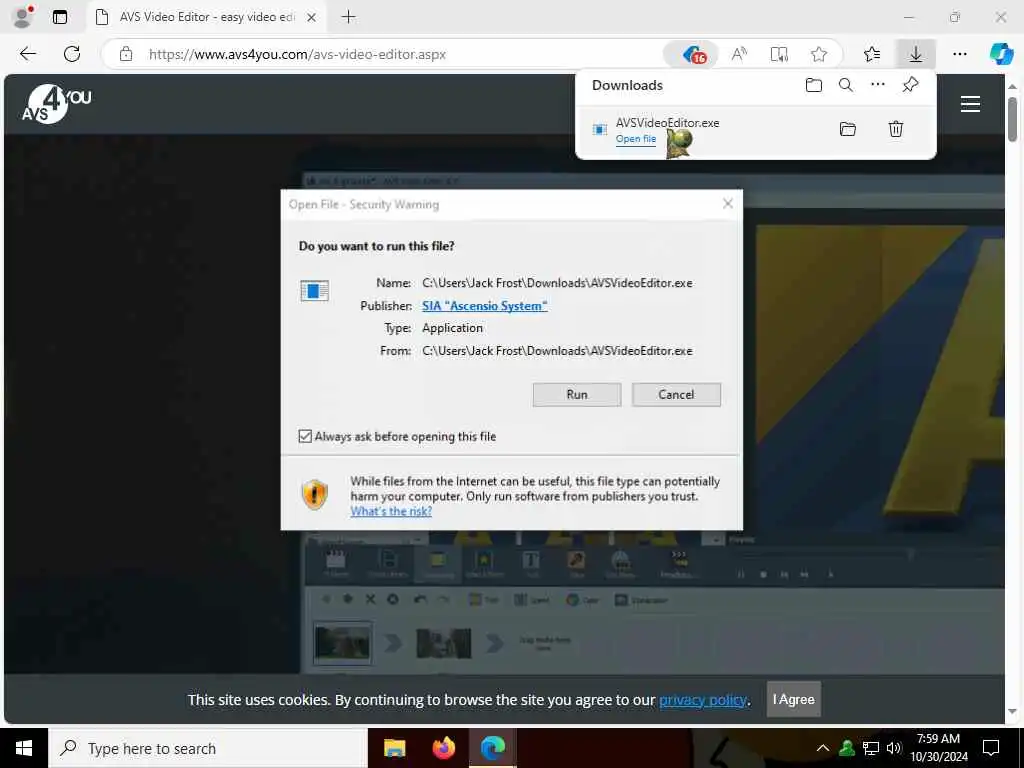Click the taskbar search box

pyautogui.click(x=208, y=748)
